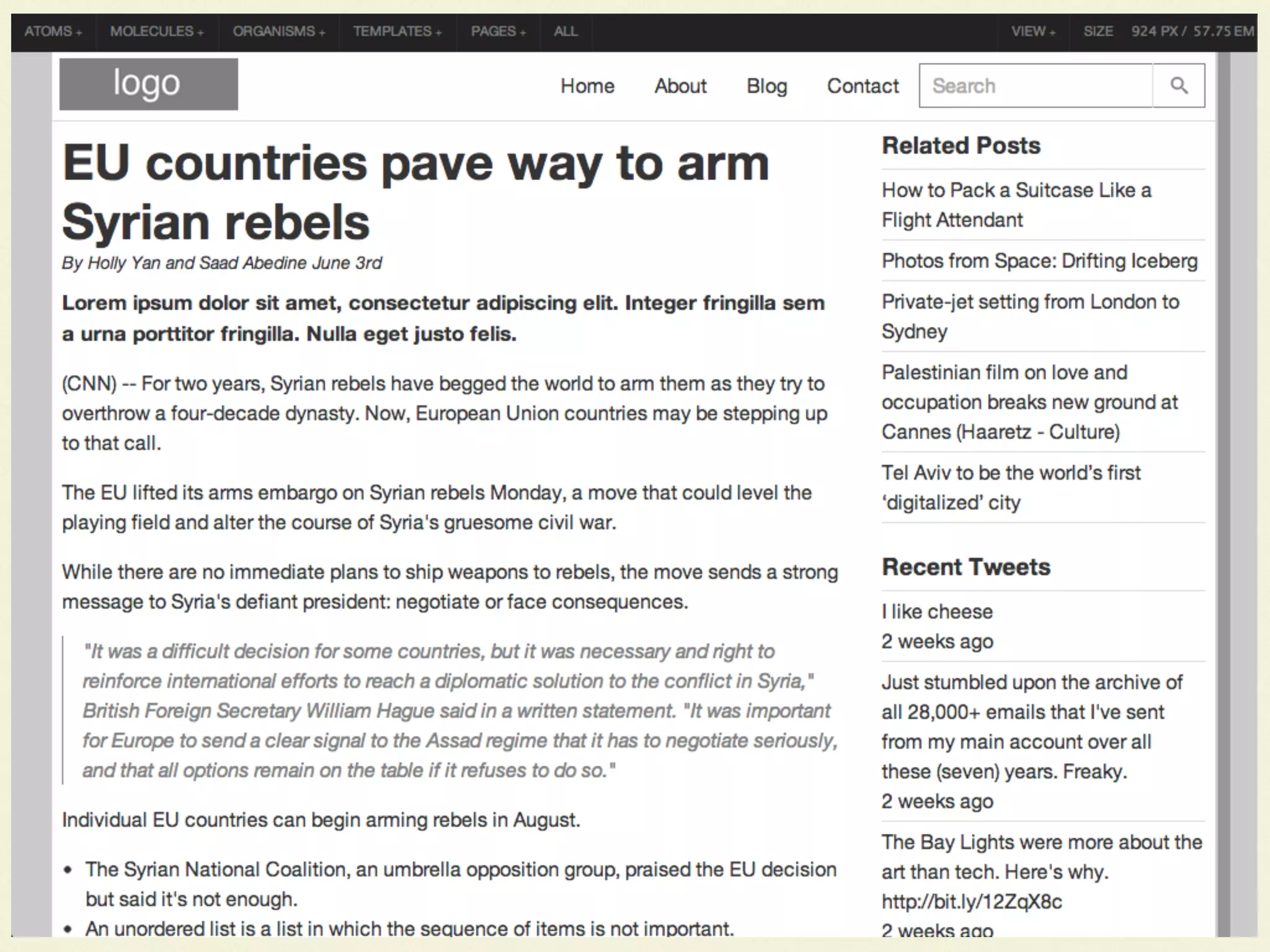
Task: Click the gray logo image
Action: 148,84
